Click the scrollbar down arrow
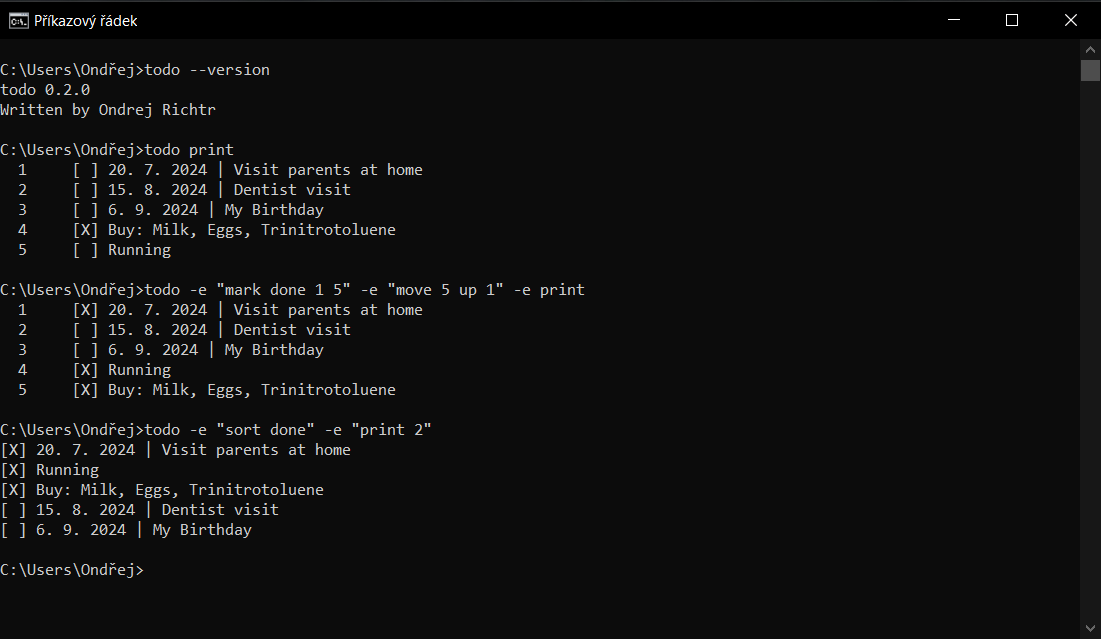This screenshot has height=639, width=1101. [1090, 628]
